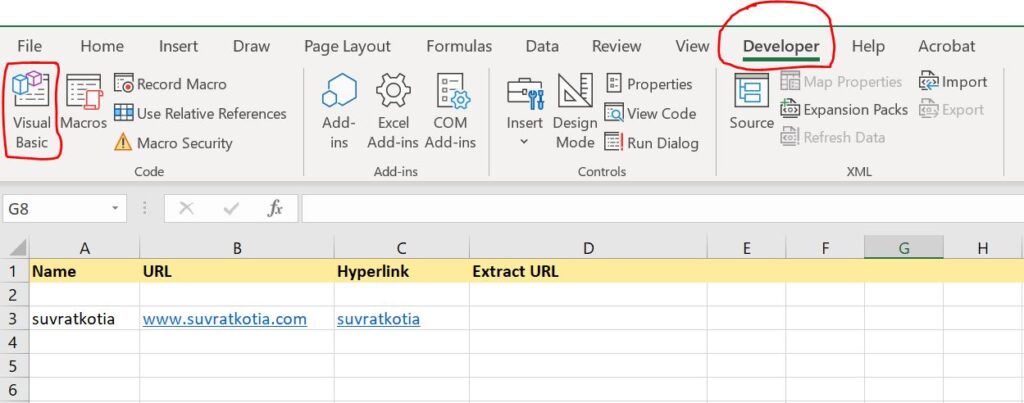Open the Visual Basic editor
Viewport: 1024px width, 403px height.
[31, 110]
